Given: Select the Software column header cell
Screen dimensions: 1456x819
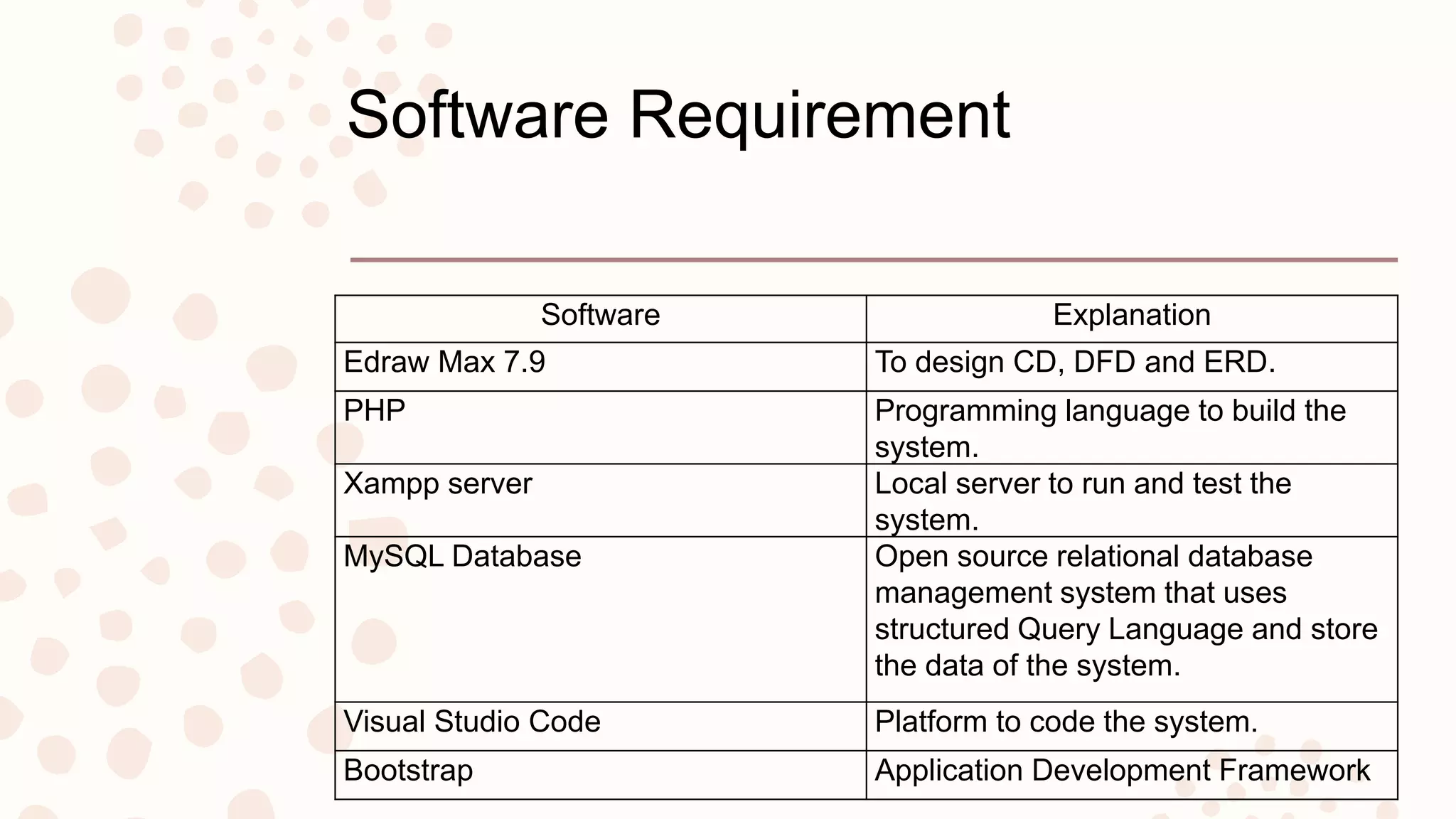Looking at the screenshot, I should (600, 315).
